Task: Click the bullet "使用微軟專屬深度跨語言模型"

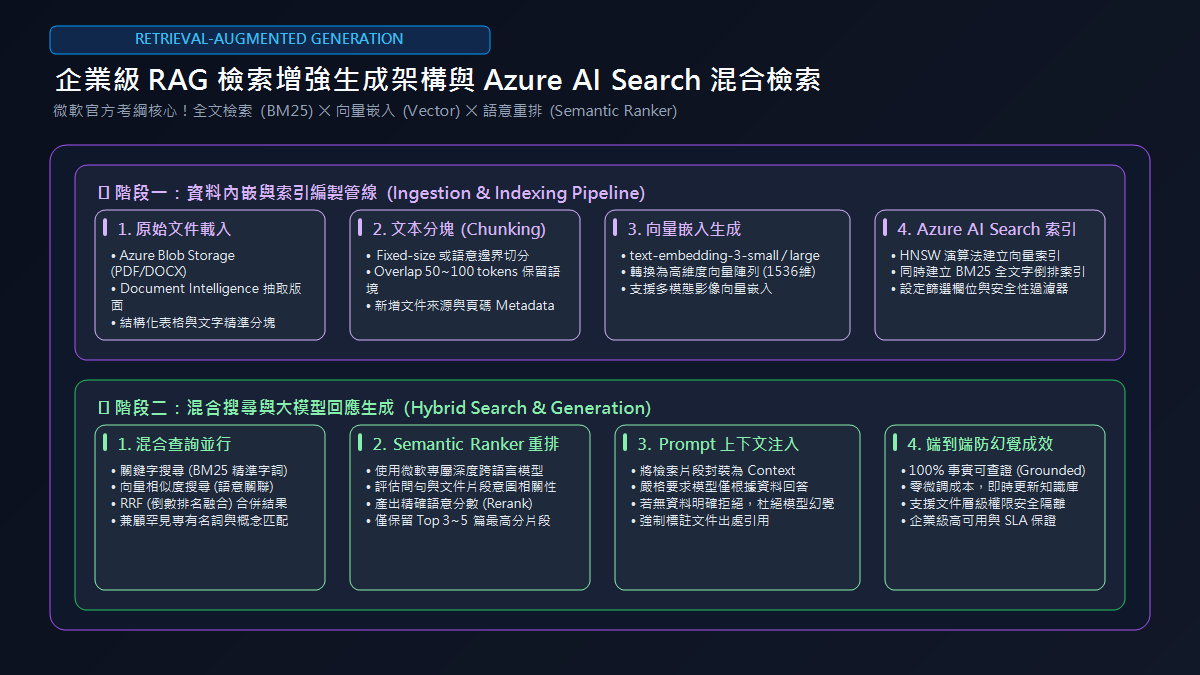Action: pos(455,470)
